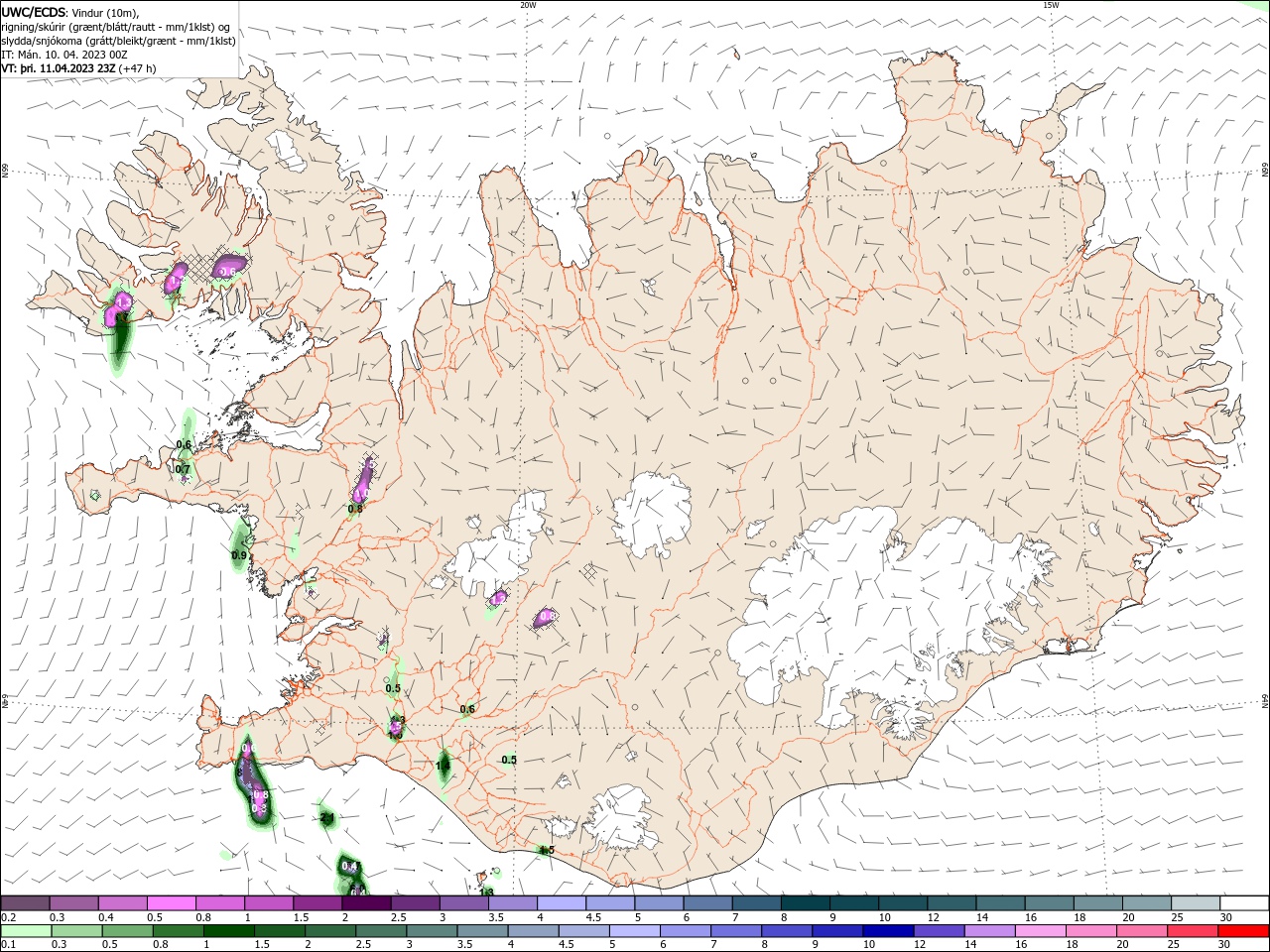
Task: Click the dark green swatch between 1 and 1.5, lower legend
Action: tap(228, 931)
